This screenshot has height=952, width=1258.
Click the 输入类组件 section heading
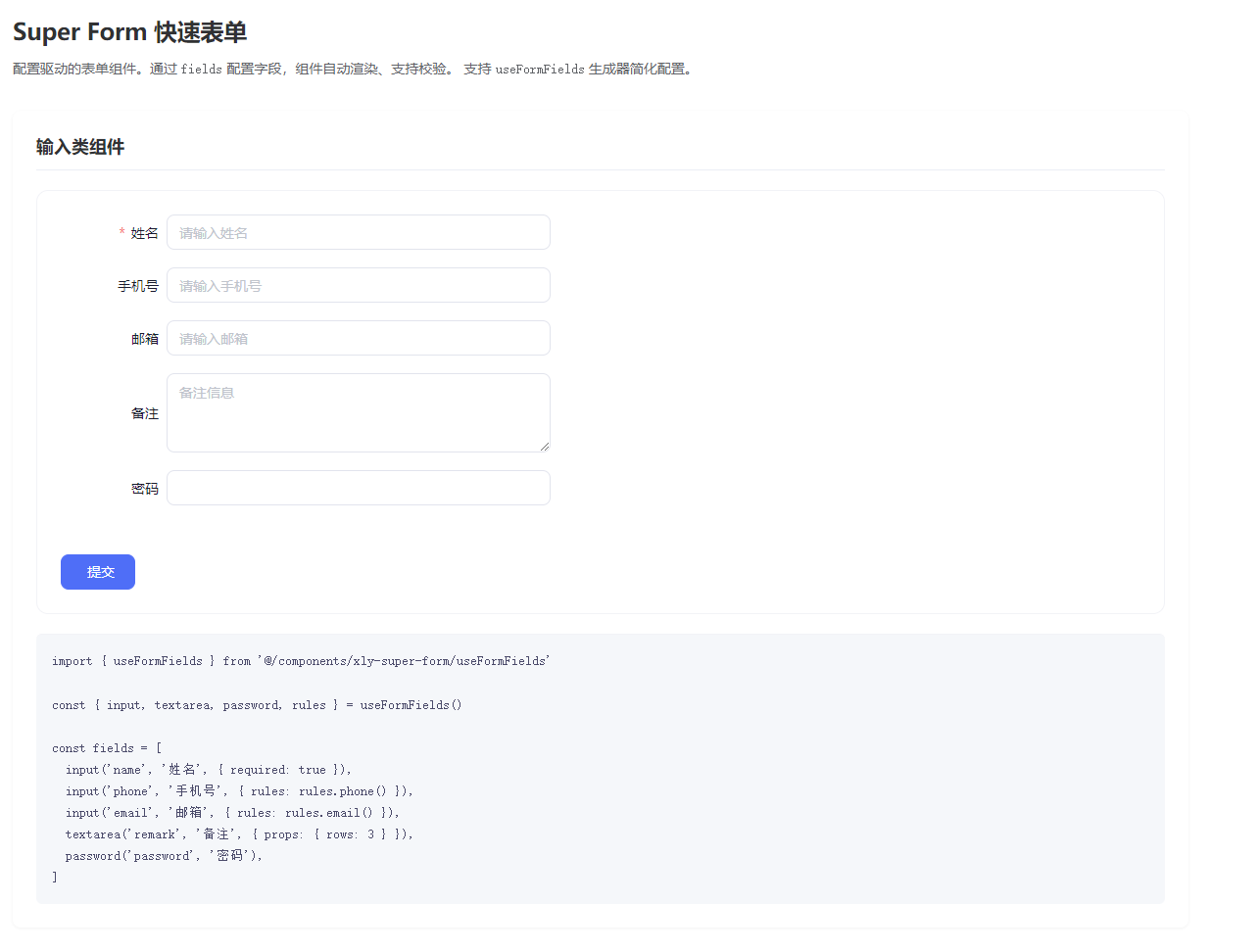(x=80, y=147)
